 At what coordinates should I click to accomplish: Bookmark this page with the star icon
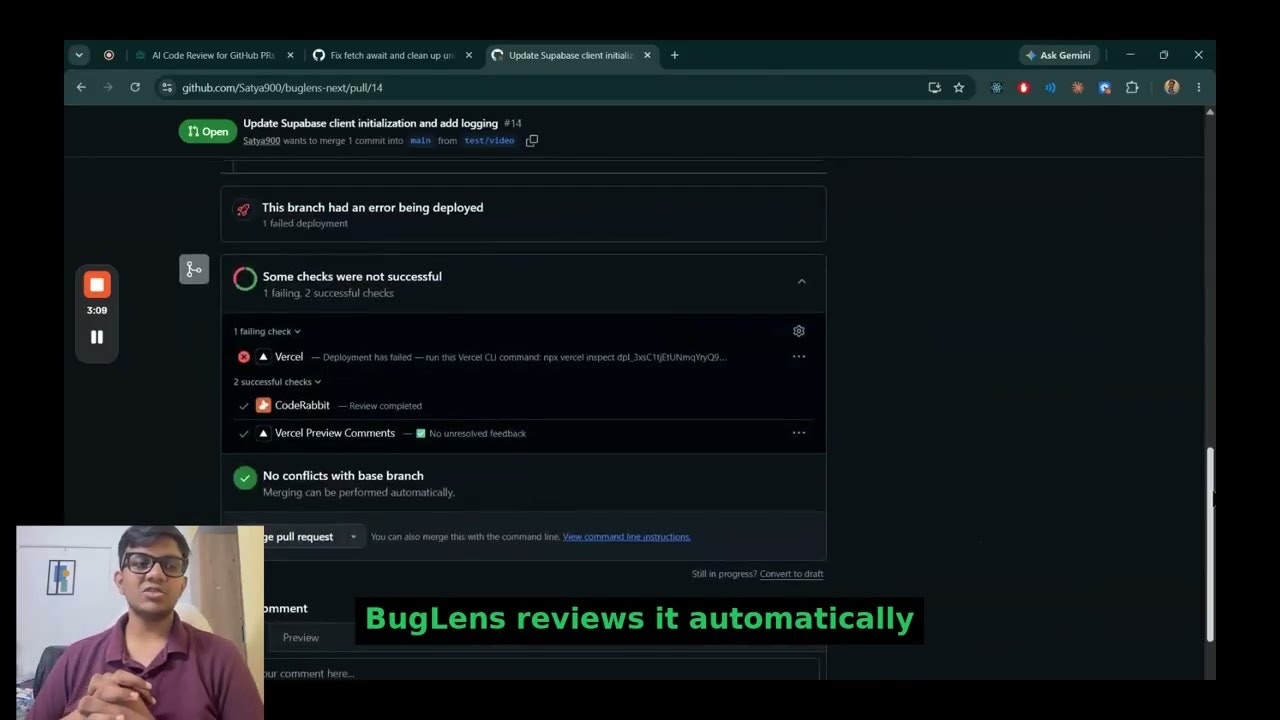pos(959,87)
